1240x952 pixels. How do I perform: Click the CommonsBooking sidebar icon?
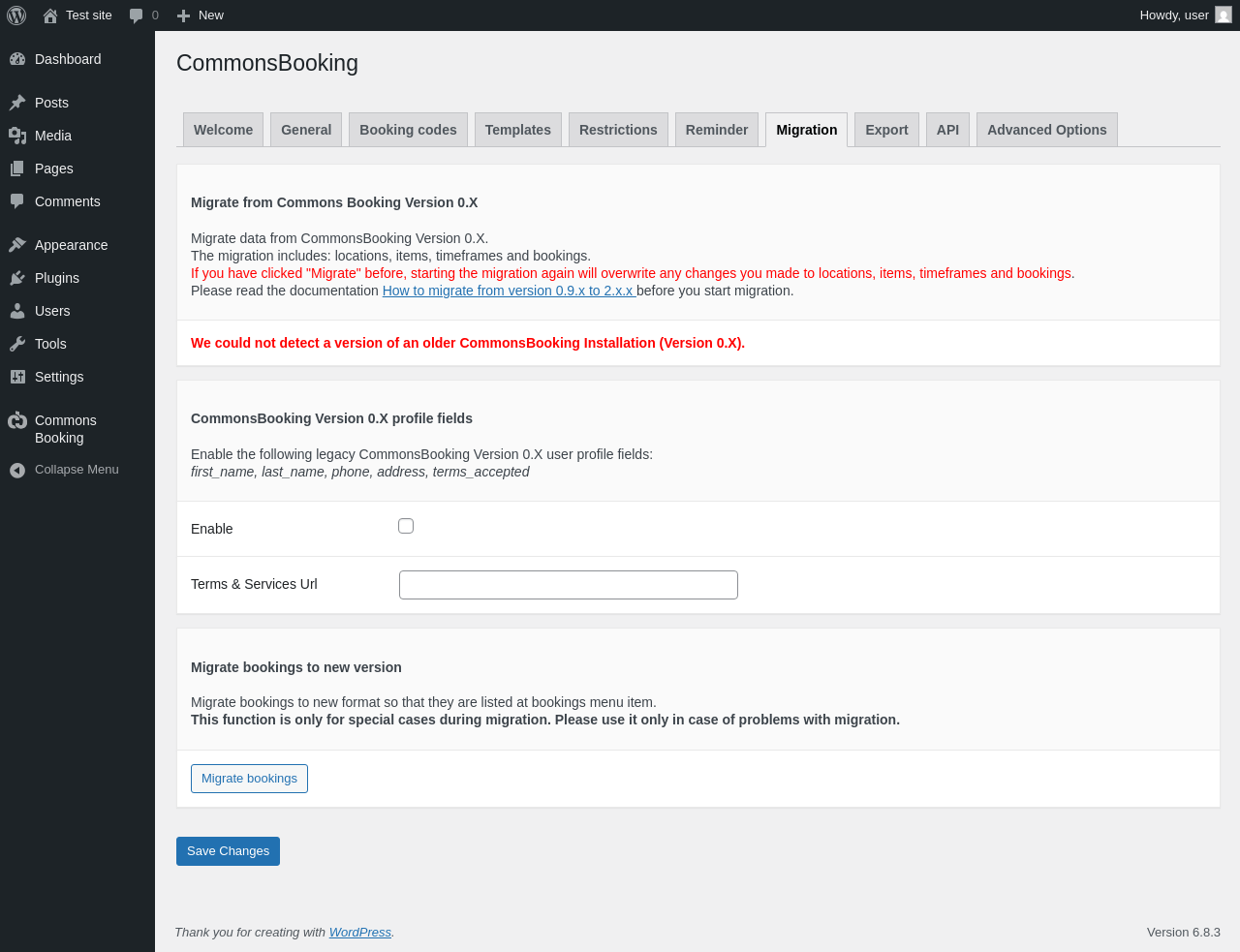[17, 420]
